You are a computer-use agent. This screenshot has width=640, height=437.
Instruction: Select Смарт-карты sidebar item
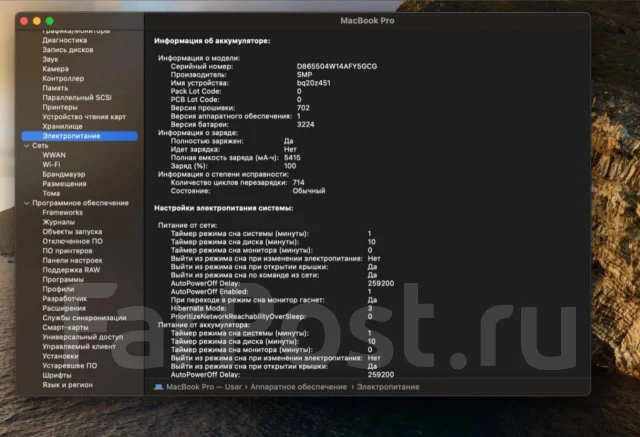click(x=65, y=327)
